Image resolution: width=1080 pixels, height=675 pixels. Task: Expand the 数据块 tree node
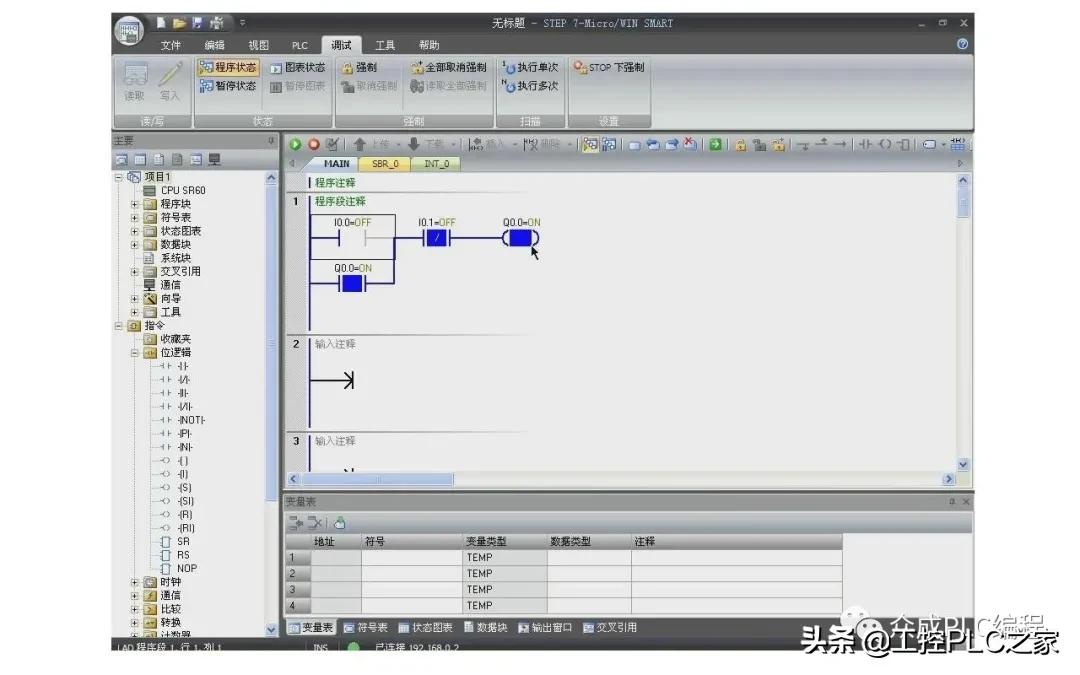pos(134,245)
